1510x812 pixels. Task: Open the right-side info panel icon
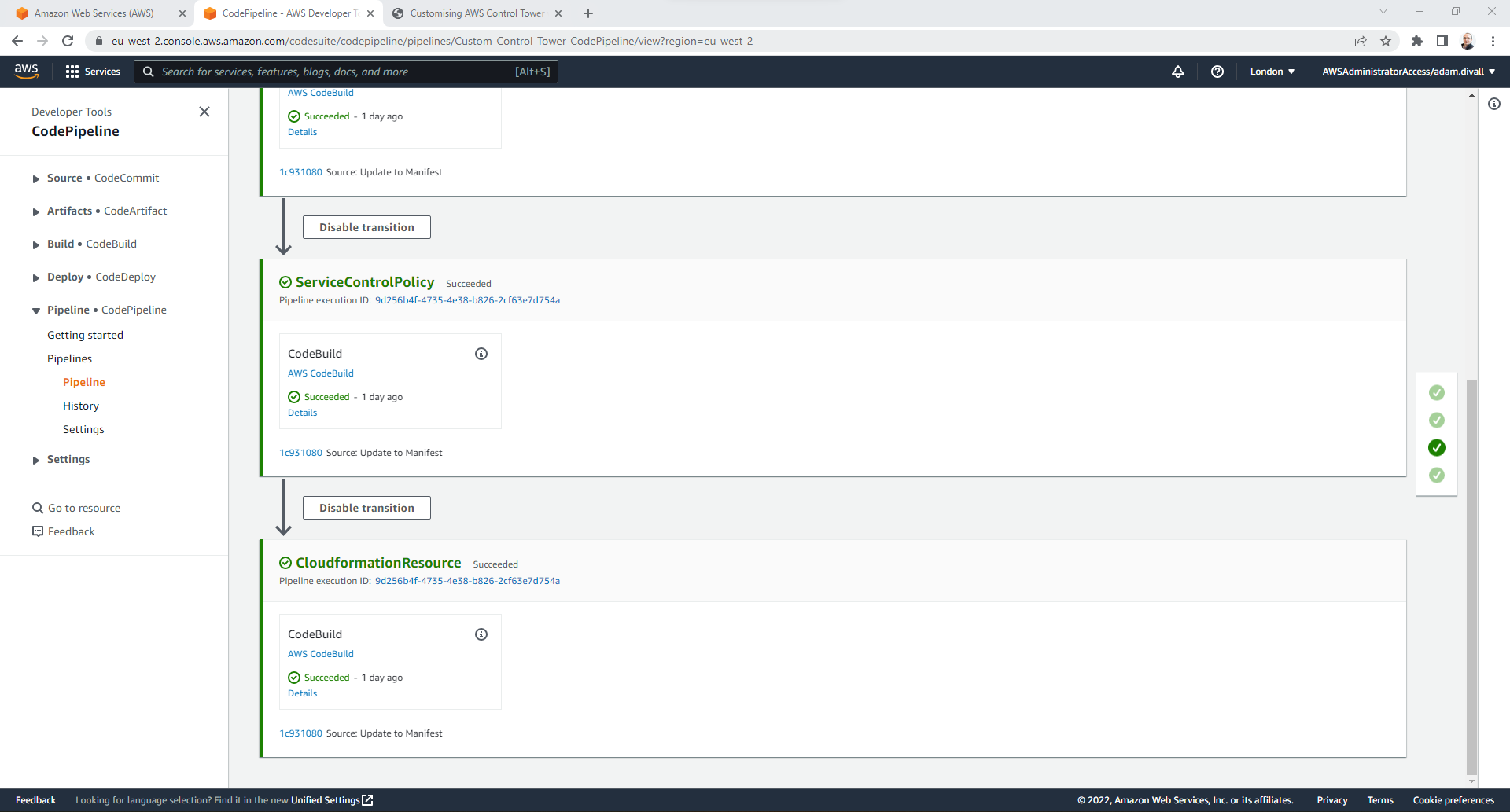1494,104
